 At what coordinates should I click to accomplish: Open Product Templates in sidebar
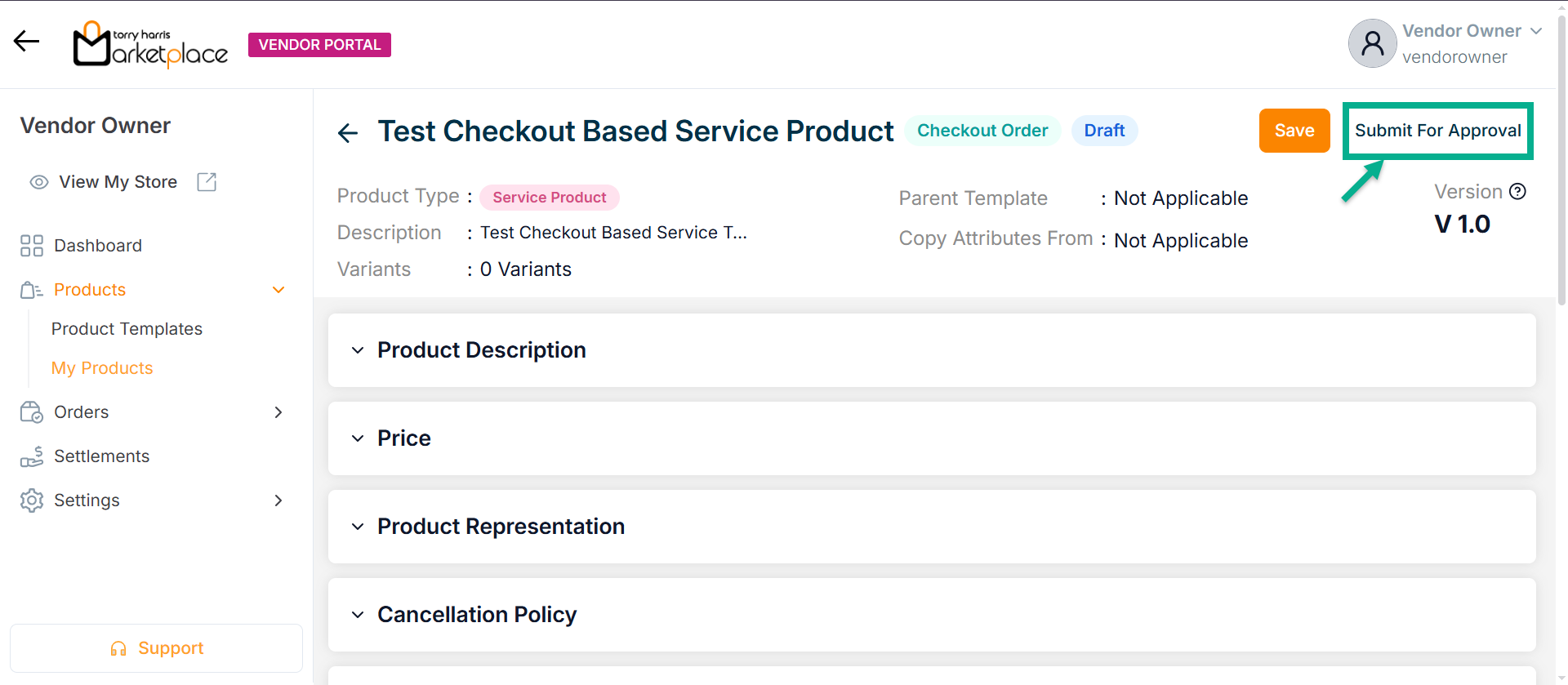[x=127, y=329]
